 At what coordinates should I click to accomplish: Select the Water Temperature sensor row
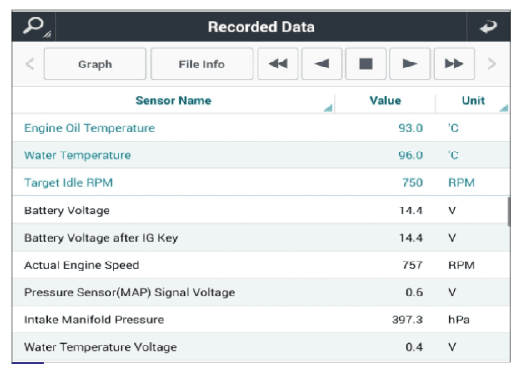point(261,155)
